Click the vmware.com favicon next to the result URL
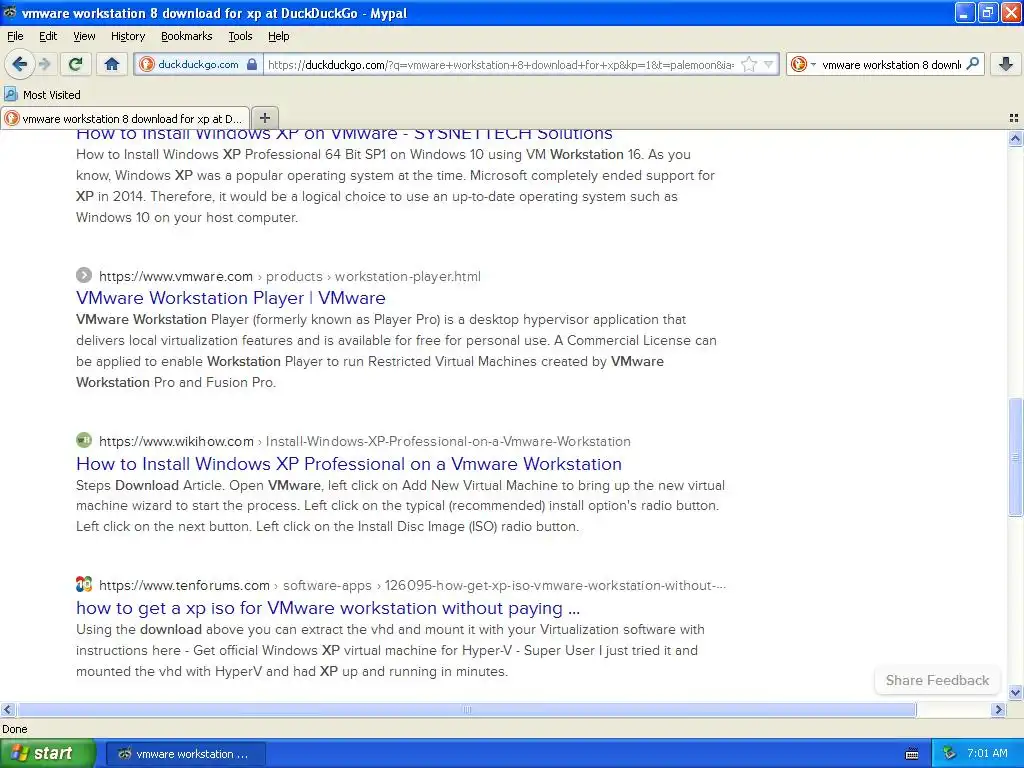Viewport: 1024px width, 768px height. tap(84, 275)
